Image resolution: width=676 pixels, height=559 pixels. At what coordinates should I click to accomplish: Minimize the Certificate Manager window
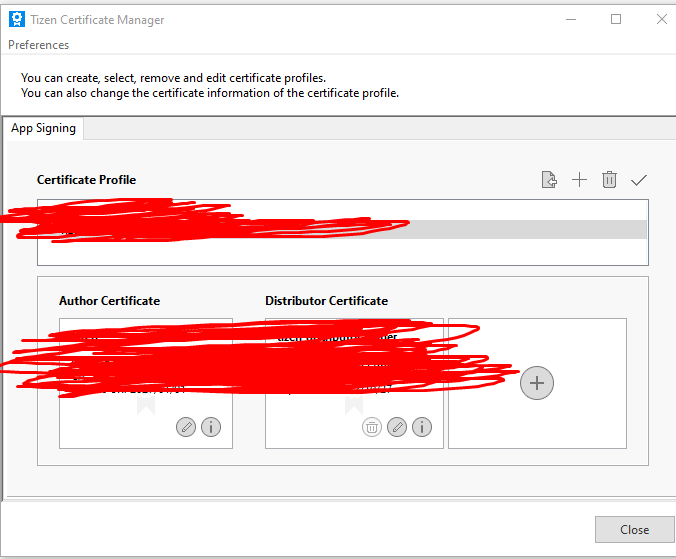point(571,19)
